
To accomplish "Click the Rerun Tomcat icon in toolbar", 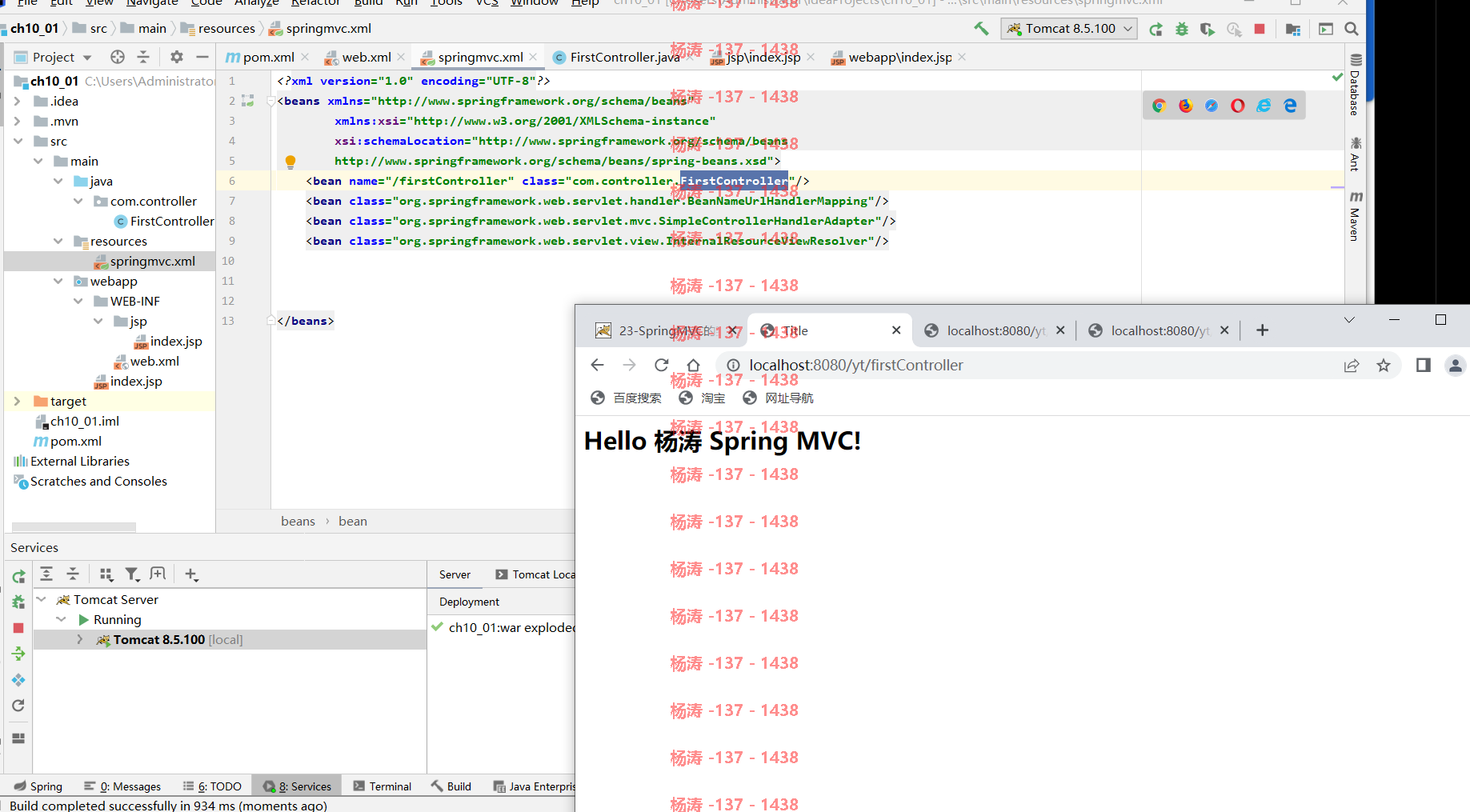I will tap(1156, 30).
